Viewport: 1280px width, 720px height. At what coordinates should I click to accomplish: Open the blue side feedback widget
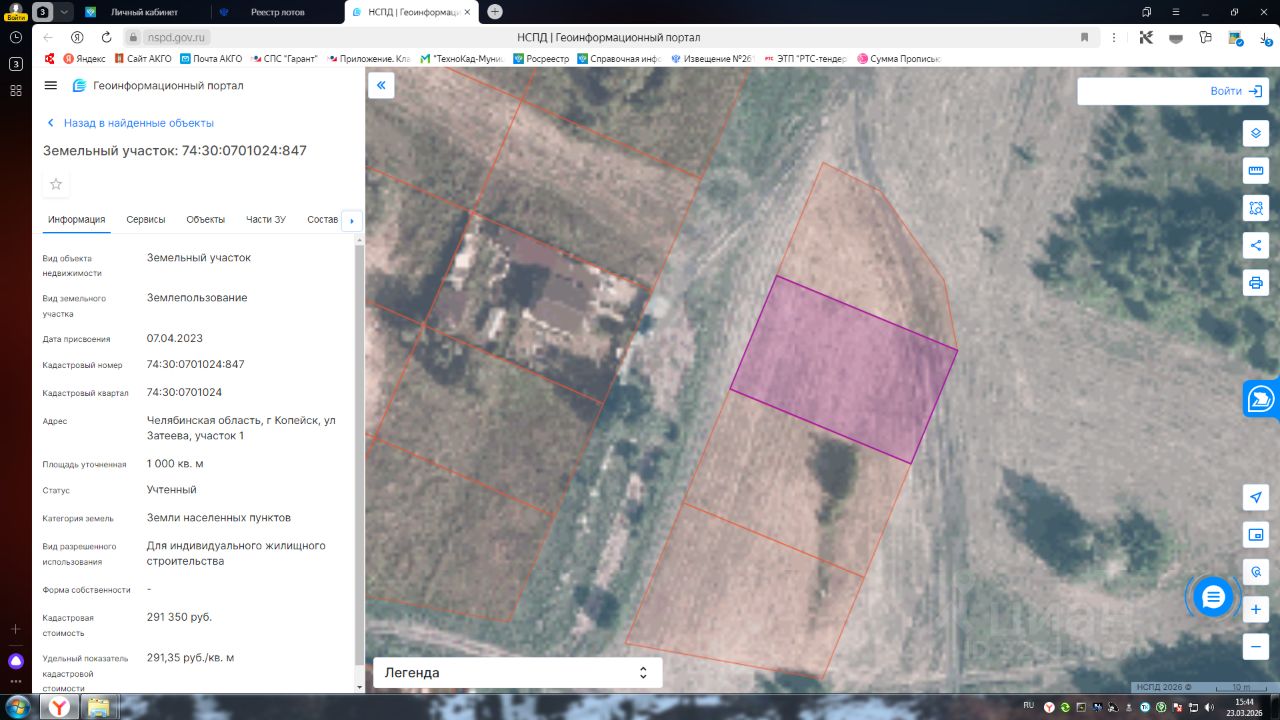[1261, 398]
